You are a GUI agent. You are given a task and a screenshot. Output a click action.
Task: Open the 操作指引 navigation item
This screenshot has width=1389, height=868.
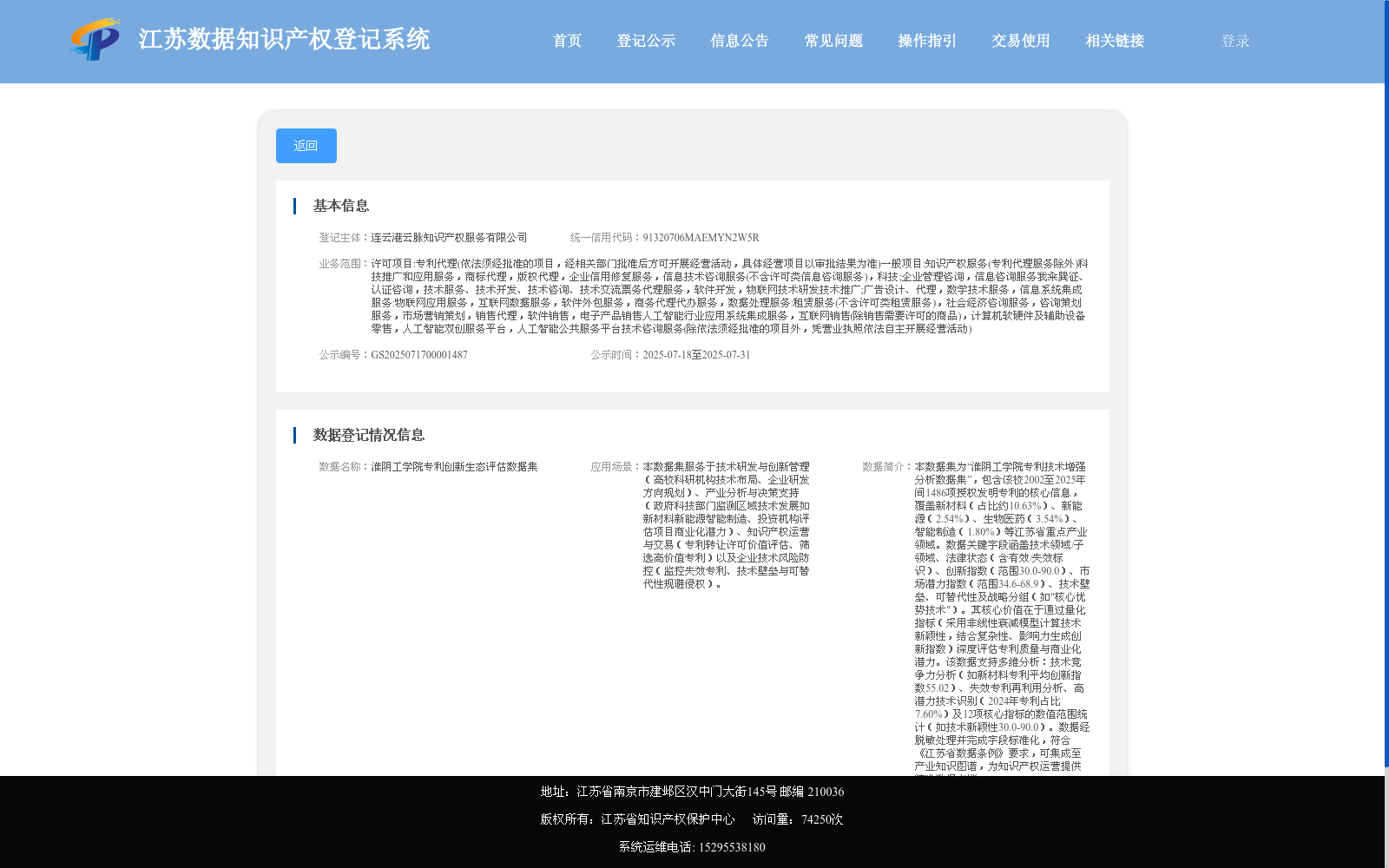click(927, 41)
